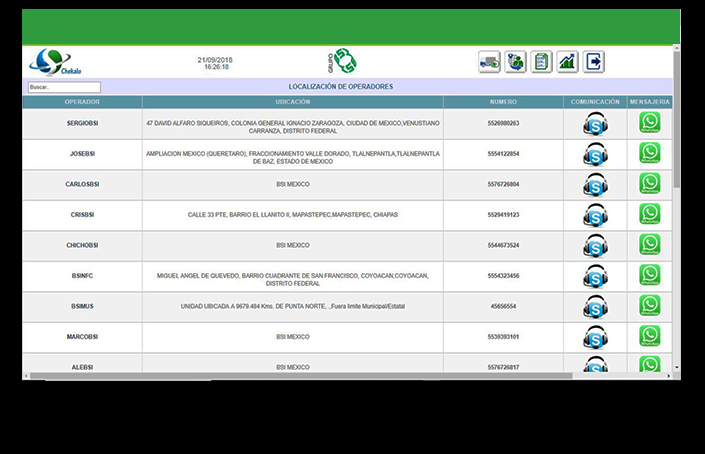Image resolution: width=705 pixels, height=454 pixels.
Task: Click phone number 5554323456
Action: (x=503, y=276)
